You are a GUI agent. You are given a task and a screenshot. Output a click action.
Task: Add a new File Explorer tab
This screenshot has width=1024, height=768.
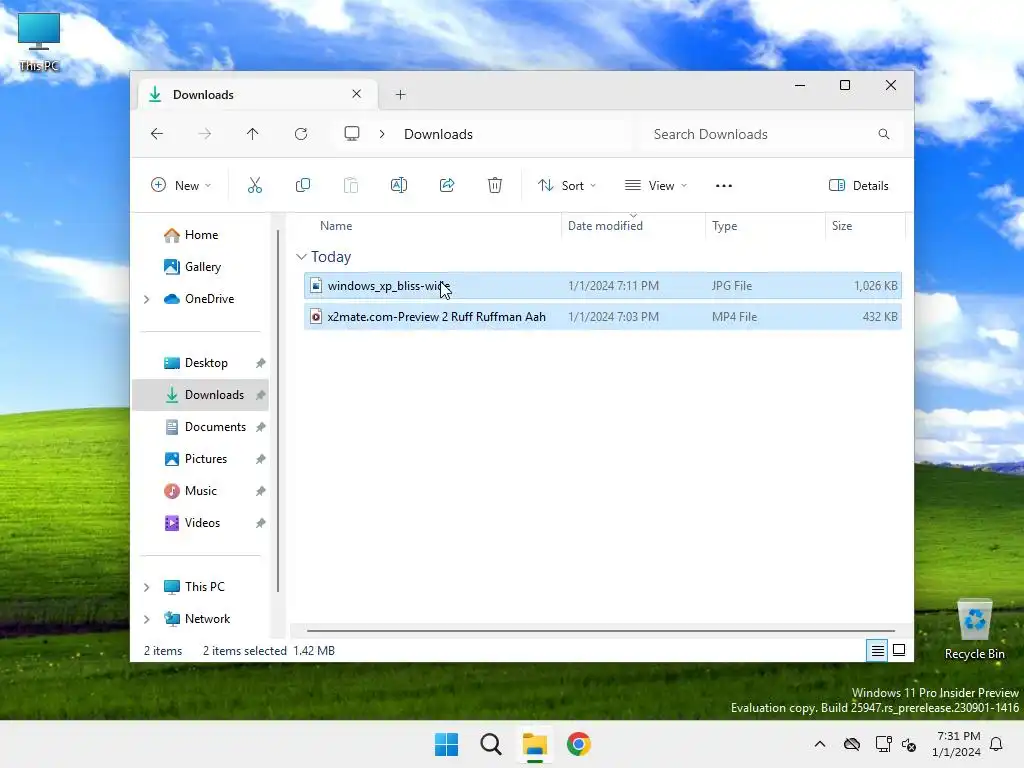[400, 95]
